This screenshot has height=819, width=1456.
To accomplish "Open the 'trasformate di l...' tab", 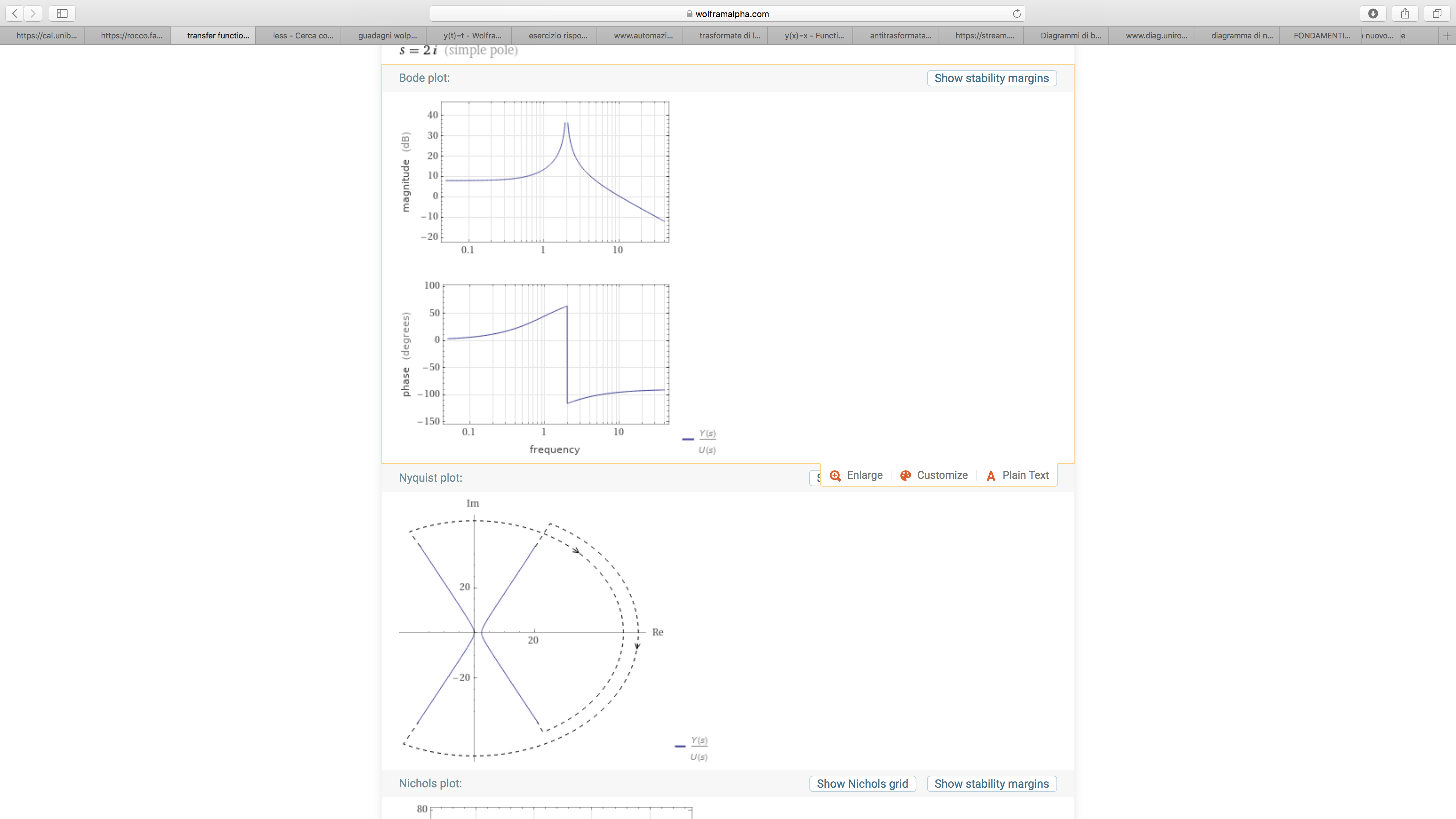I will tap(729, 36).
